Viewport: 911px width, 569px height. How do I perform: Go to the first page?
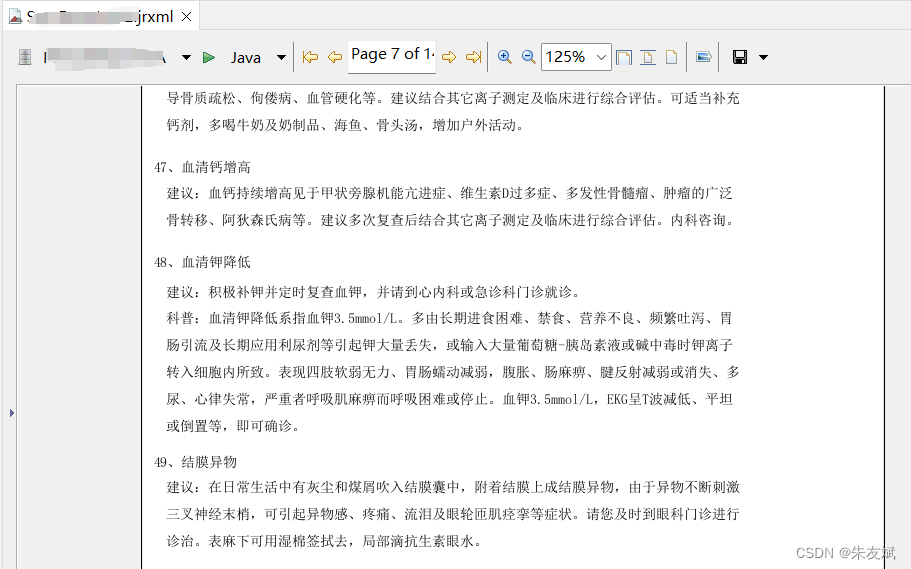click(310, 57)
